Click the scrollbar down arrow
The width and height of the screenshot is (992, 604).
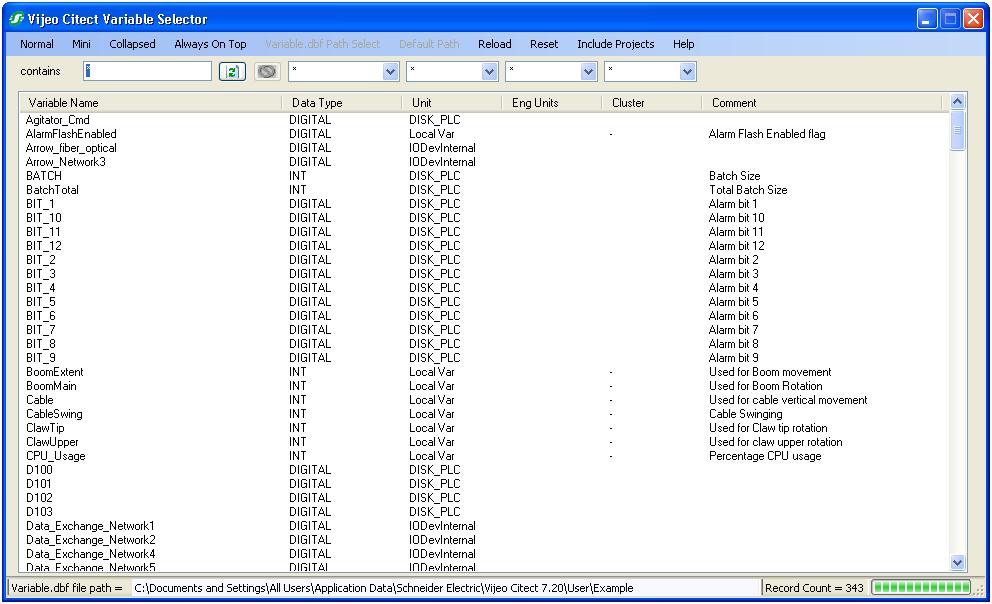[x=957, y=562]
